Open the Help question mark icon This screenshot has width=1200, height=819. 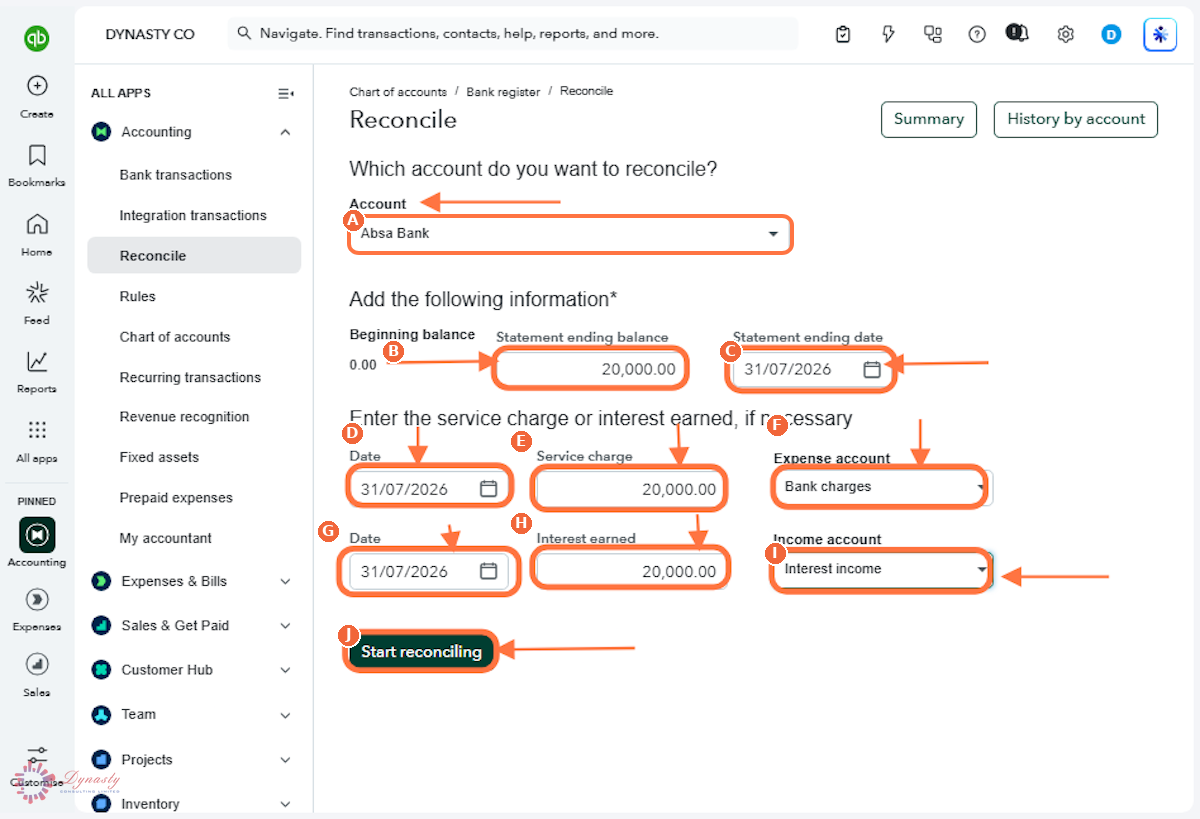(977, 34)
